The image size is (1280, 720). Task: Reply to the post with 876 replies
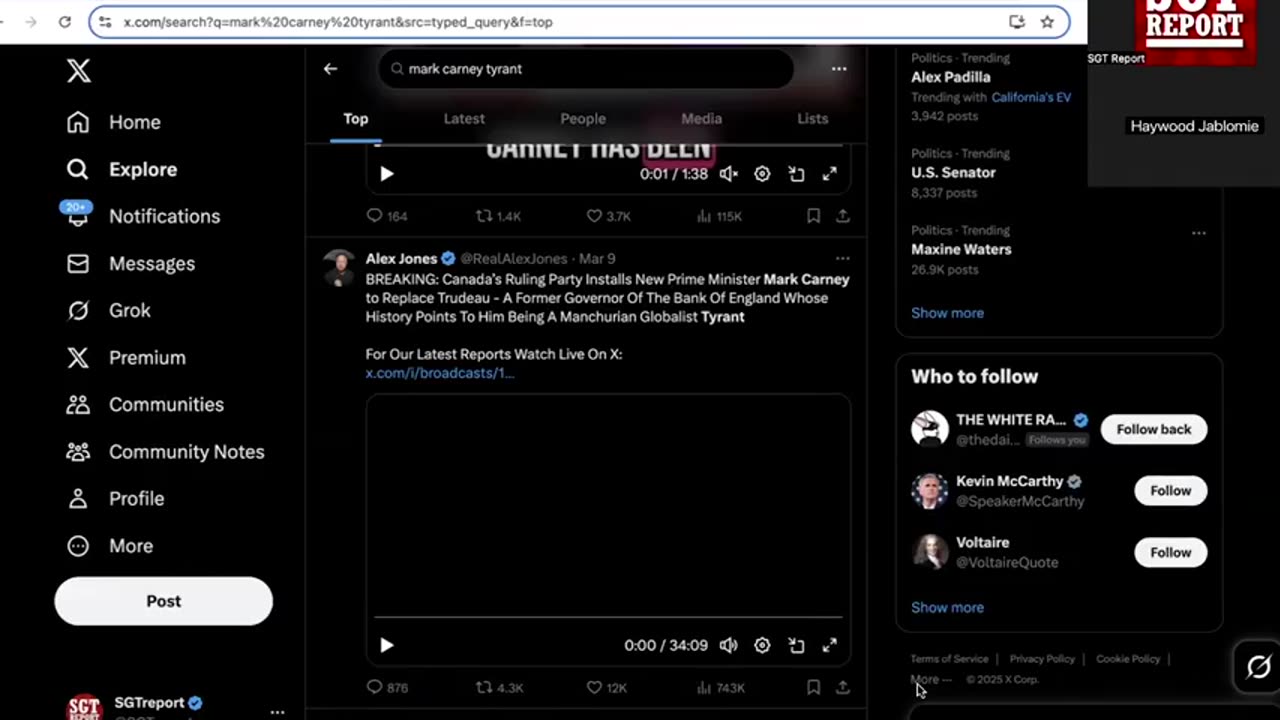(x=386, y=688)
